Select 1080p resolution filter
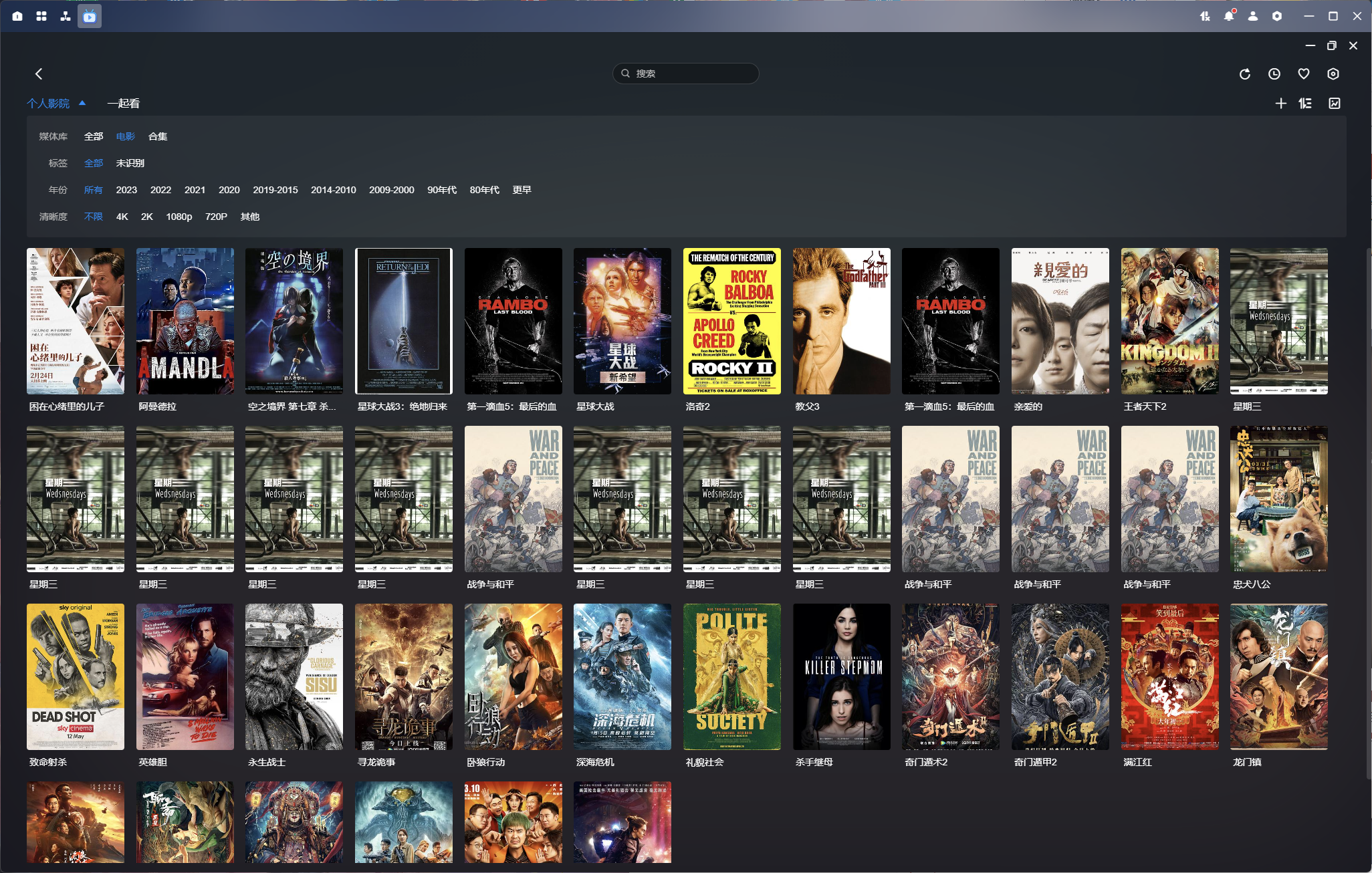Screen dimensions: 1372x873 tap(179, 217)
